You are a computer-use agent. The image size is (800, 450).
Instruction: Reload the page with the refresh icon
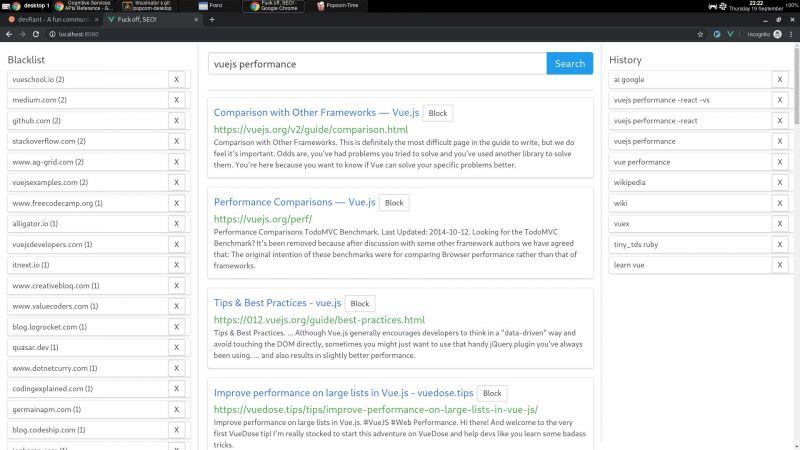tap(38, 34)
